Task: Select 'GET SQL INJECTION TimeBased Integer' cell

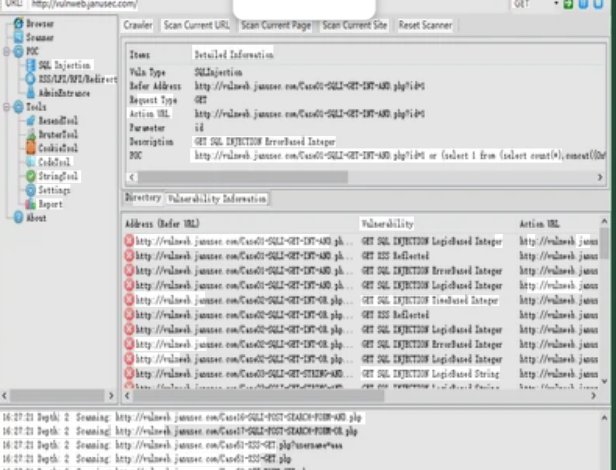Action: (x=430, y=300)
